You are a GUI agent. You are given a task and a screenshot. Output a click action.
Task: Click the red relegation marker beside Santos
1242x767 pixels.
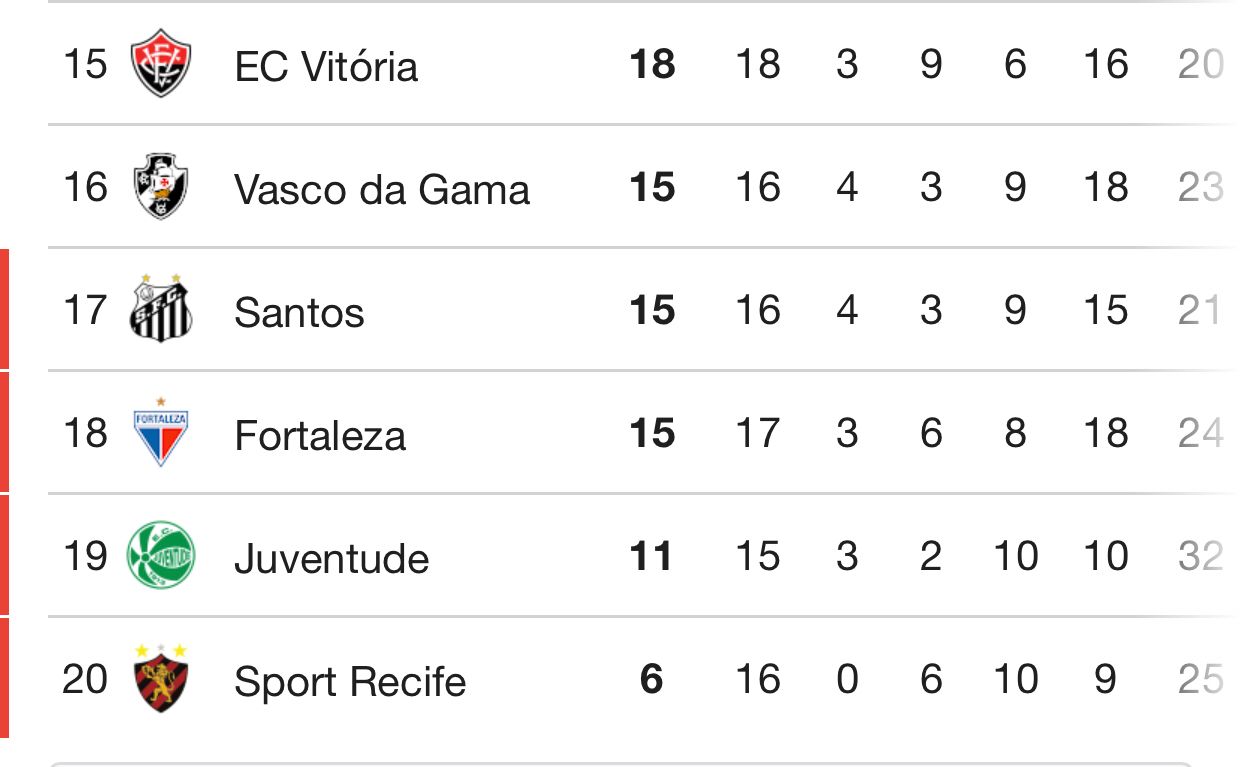[4, 309]
